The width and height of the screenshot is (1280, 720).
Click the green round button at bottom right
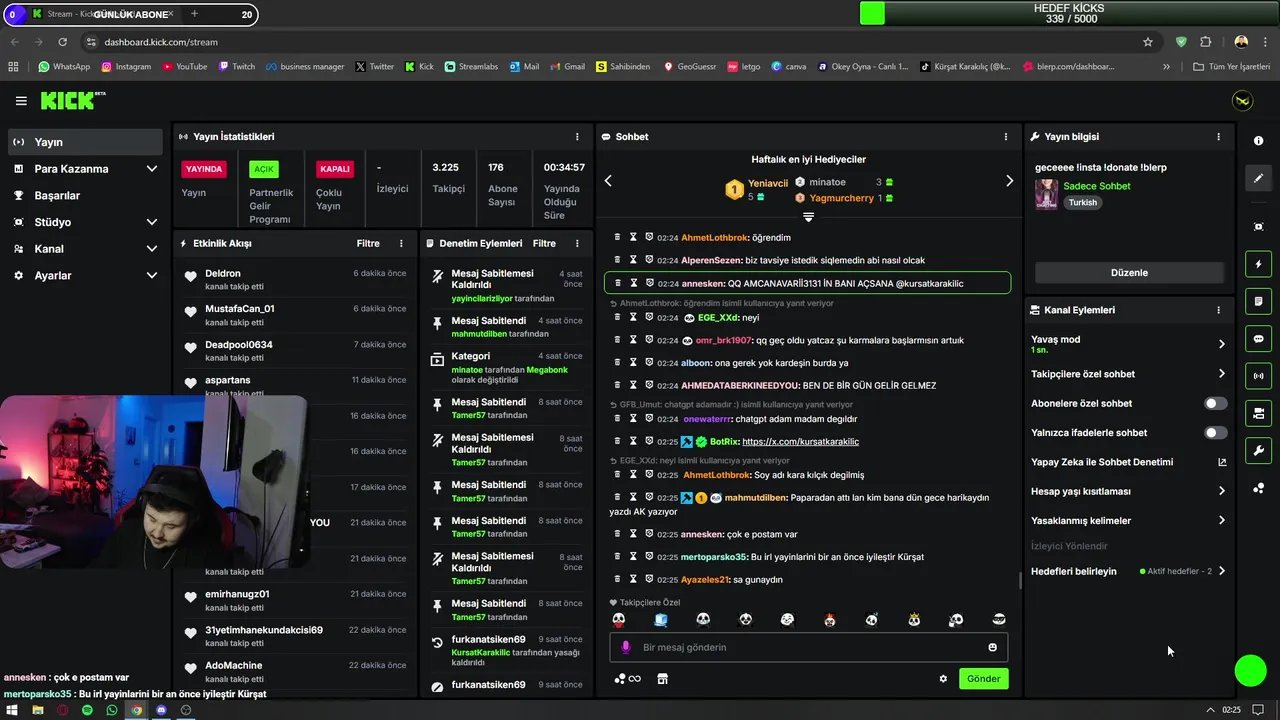tap(1250, 671)
